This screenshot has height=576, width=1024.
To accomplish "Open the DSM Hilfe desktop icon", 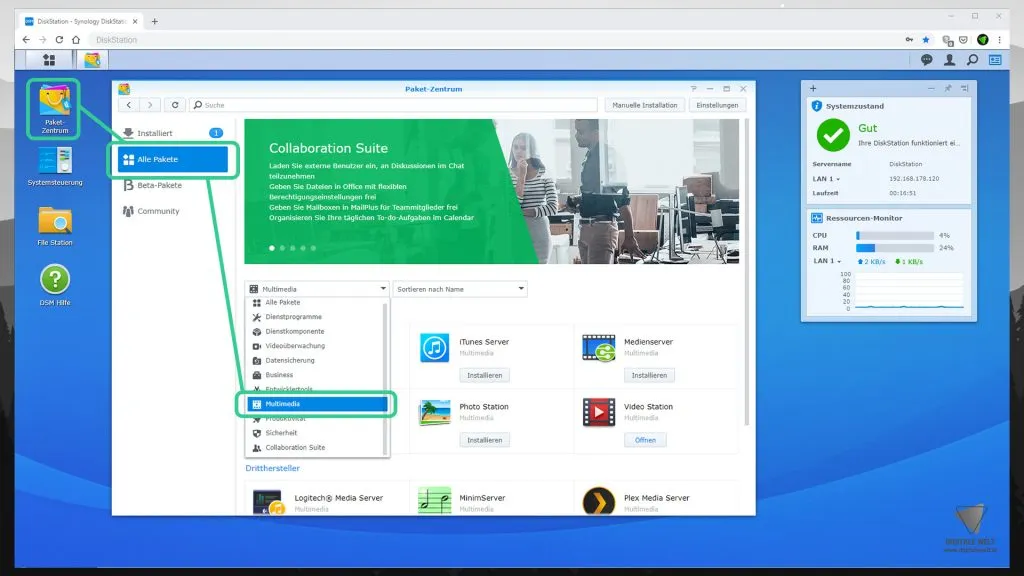I will pos(55,285).
